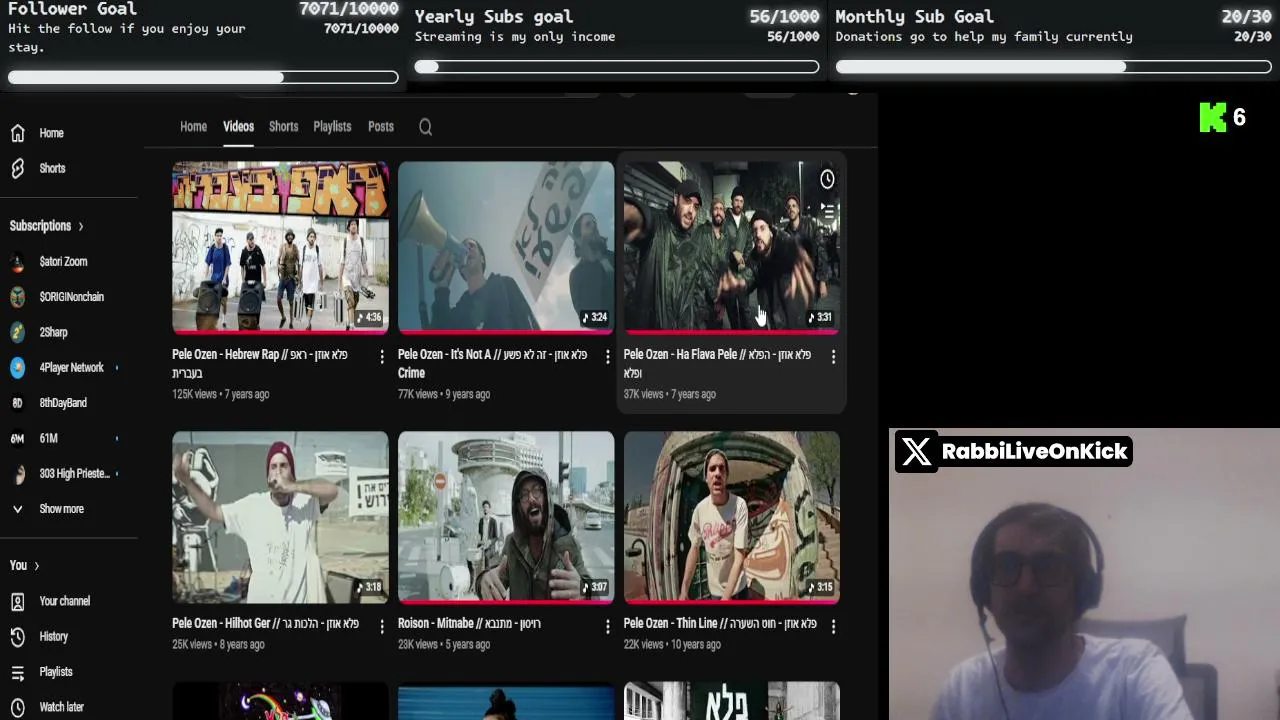Open the Playlists sidebar icon
The width and height of the screenshot is (1280, 720).
[17, 672]
